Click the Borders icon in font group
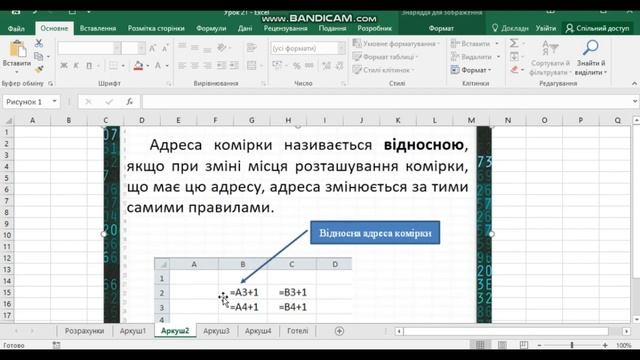Screen dimensions: 640x360 click(x=113, y=65)
